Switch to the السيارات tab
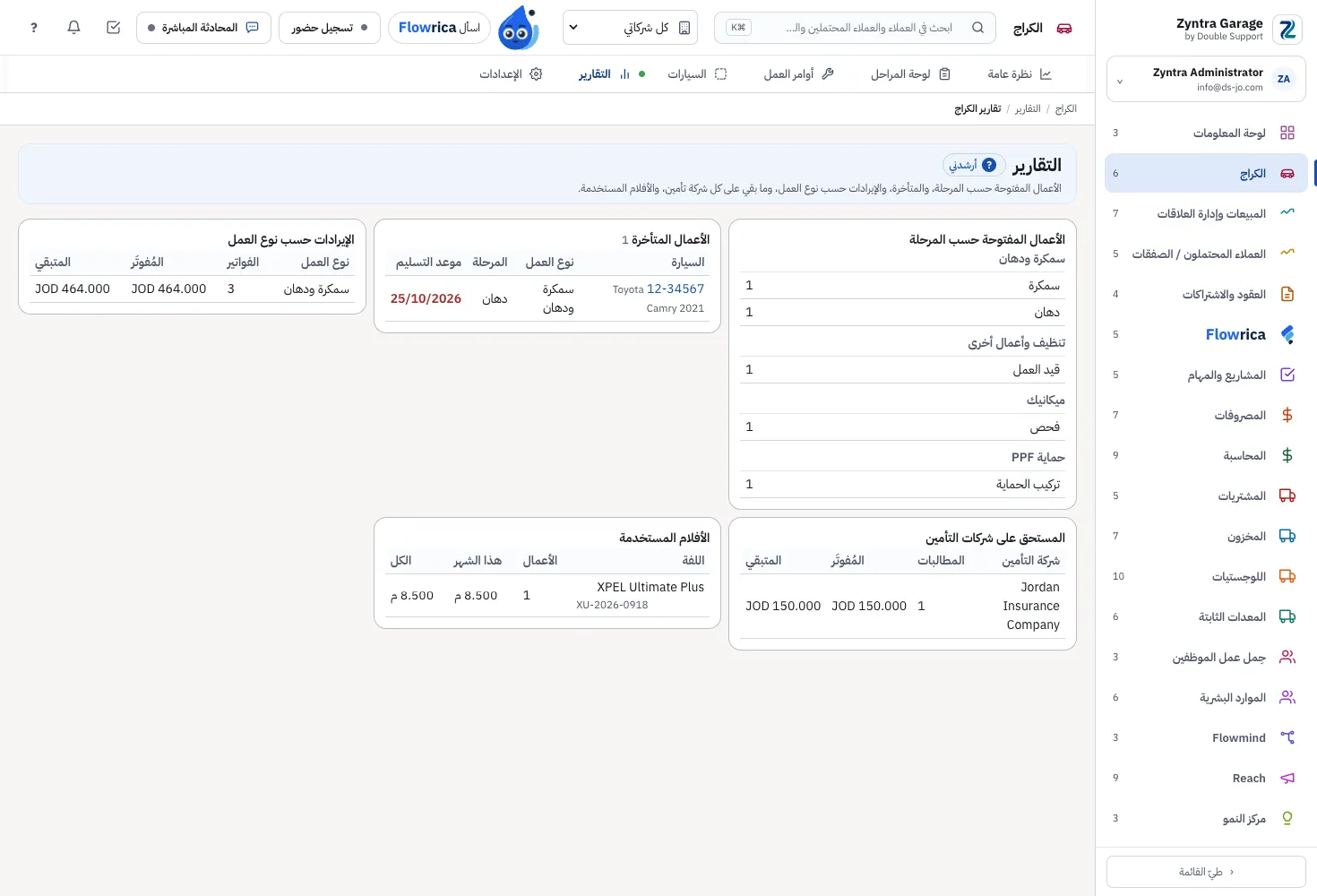Viewport: 1317px width, 896px height. point(697,74)
